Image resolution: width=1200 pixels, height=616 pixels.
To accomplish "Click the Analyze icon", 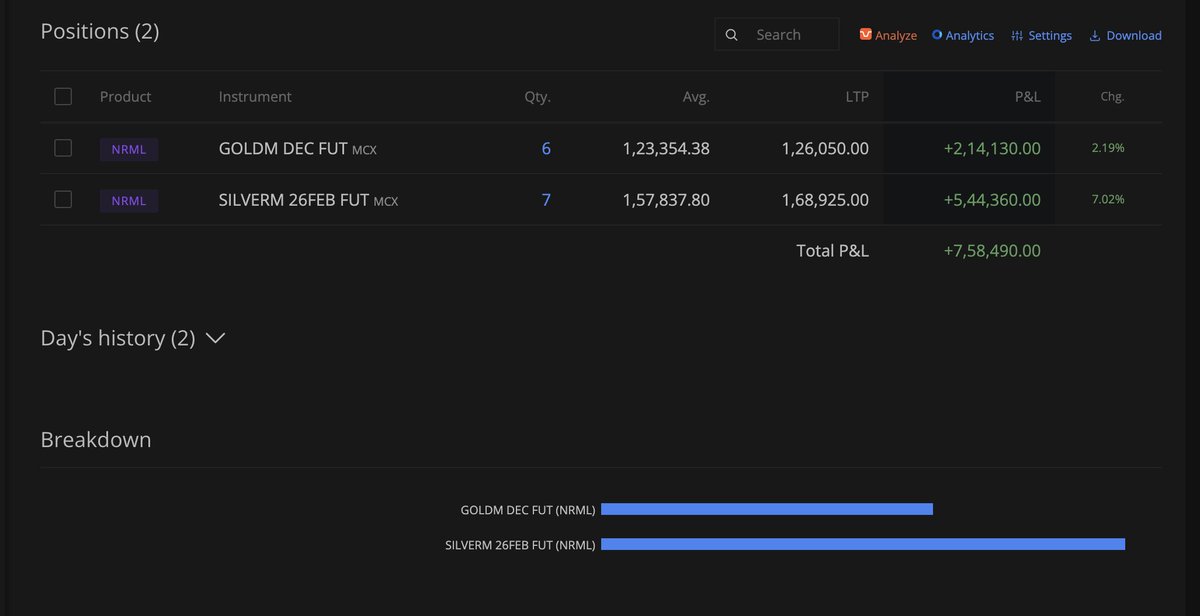I will [x=865, y=35].
